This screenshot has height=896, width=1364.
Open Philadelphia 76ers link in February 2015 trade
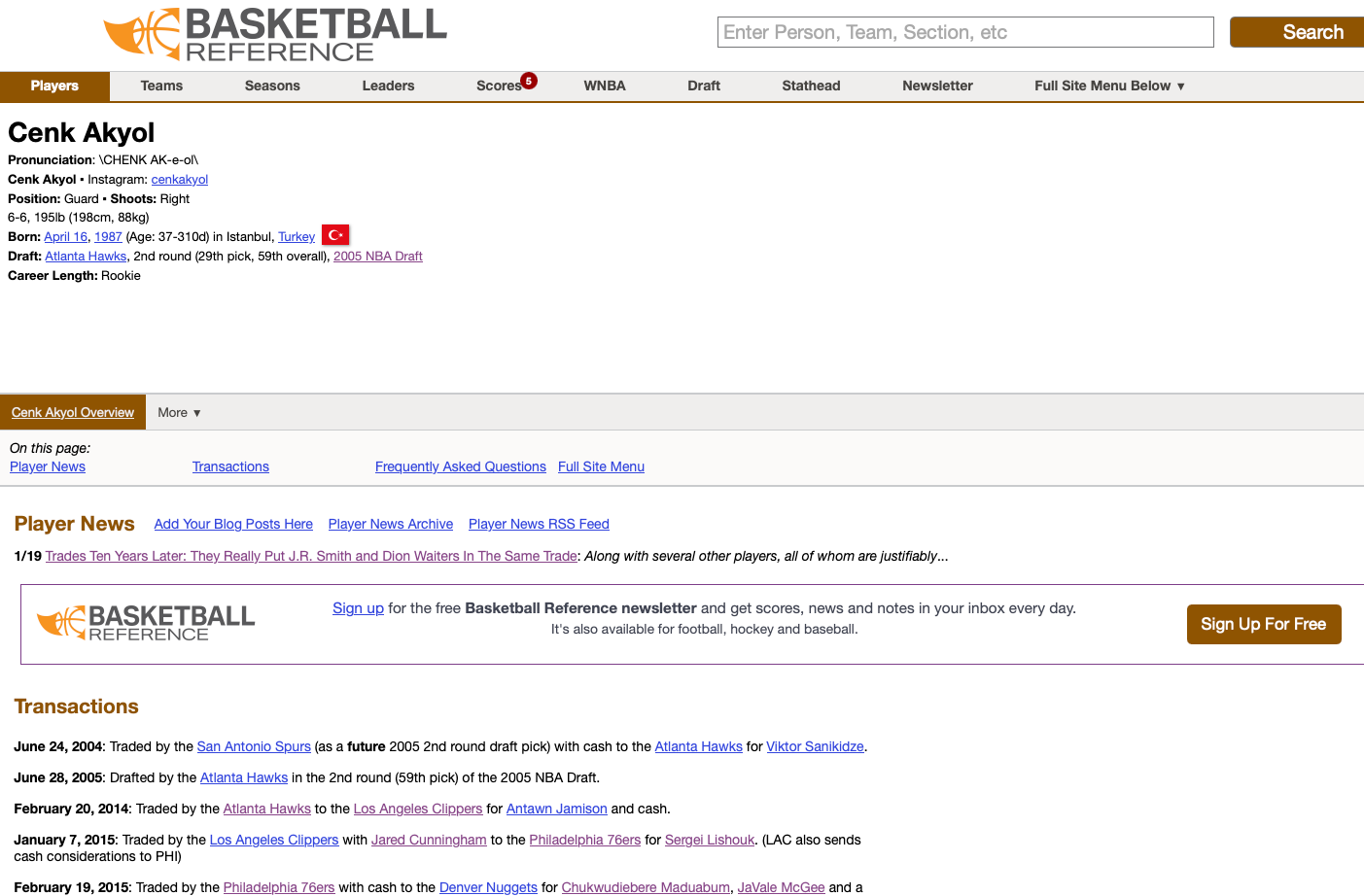point(279,887)
